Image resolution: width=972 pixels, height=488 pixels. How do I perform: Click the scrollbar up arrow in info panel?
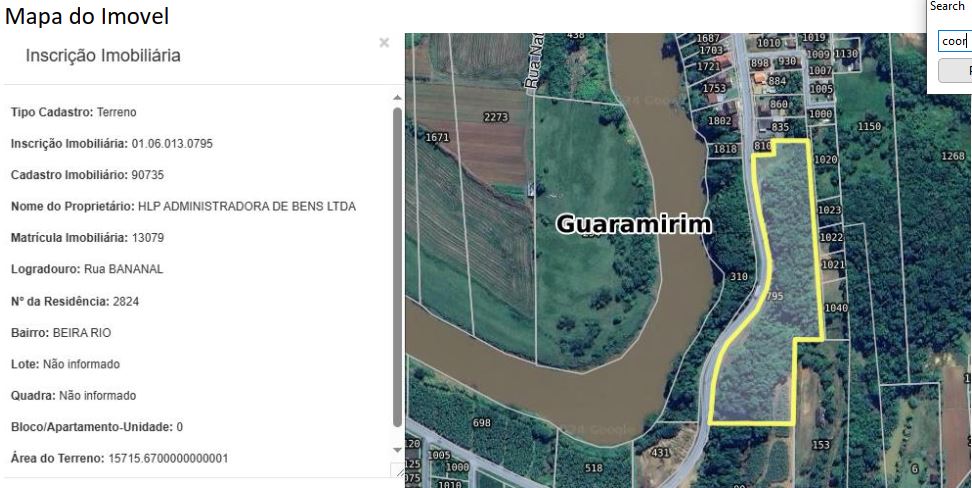pos(397,97)
